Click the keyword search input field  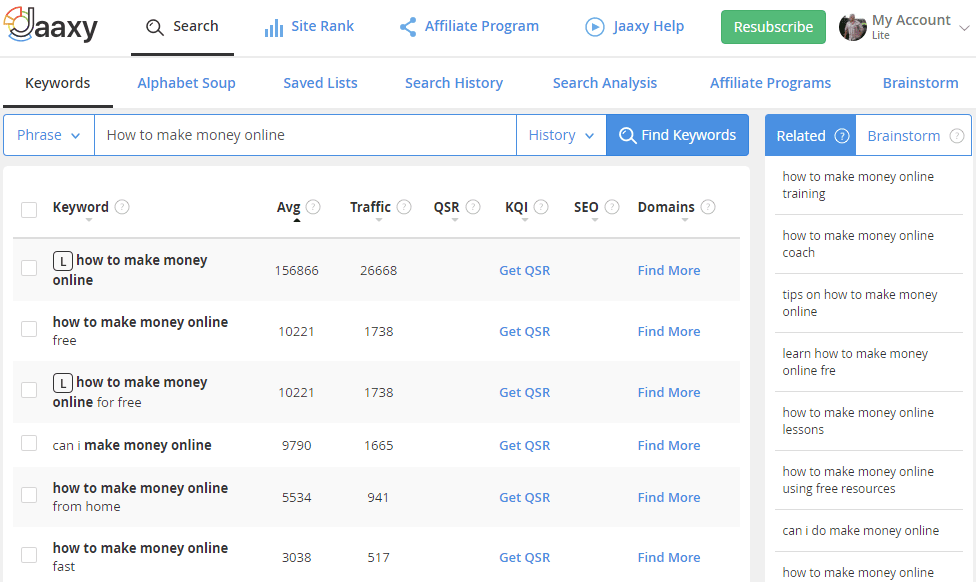305,135
